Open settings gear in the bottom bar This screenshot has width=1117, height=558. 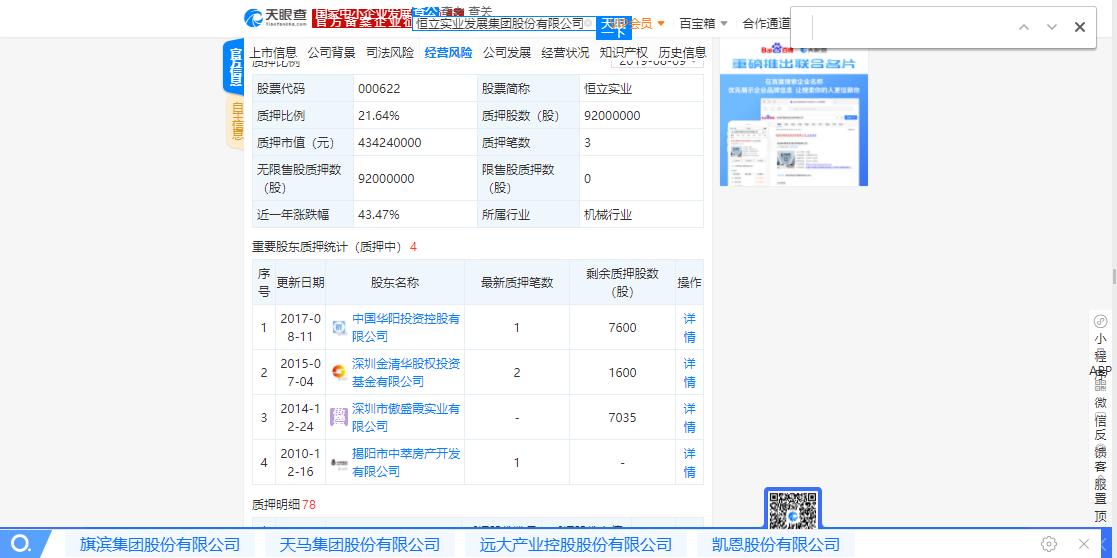[1049, 544]
